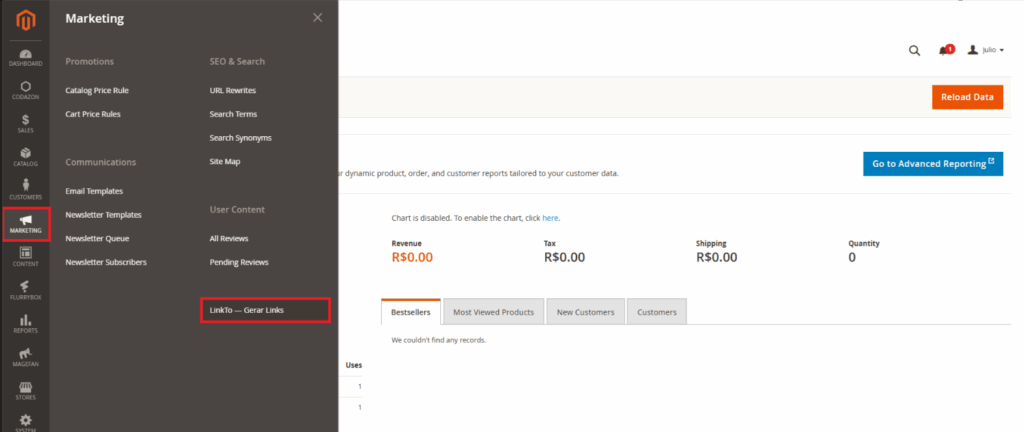The height and width of the screenshot is (432, 1024).
Task: Click the Magento logo icon
Action: point(24,18)
